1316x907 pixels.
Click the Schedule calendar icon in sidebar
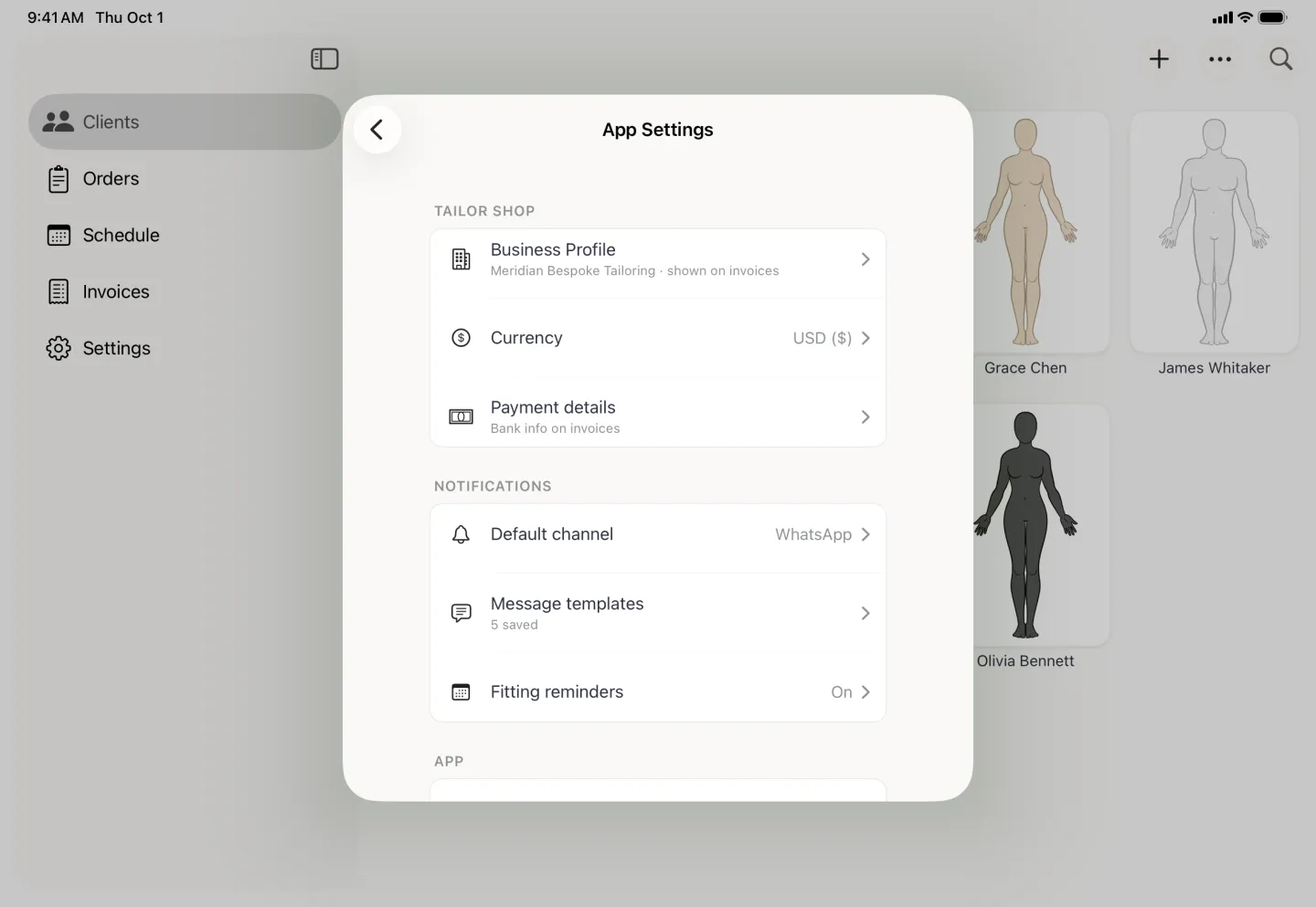[x=58, y=236]
